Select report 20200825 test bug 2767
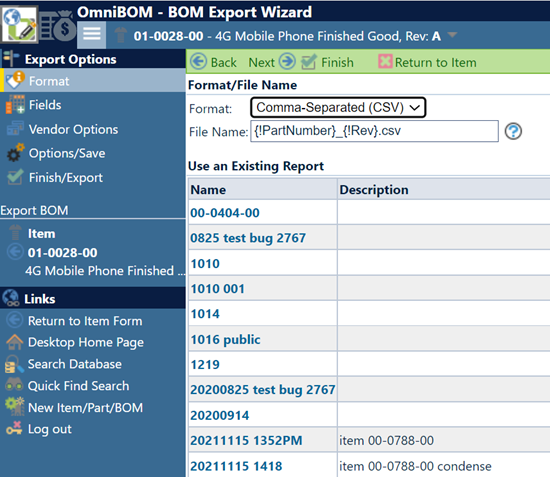550x477 pixels. (263, 390)
